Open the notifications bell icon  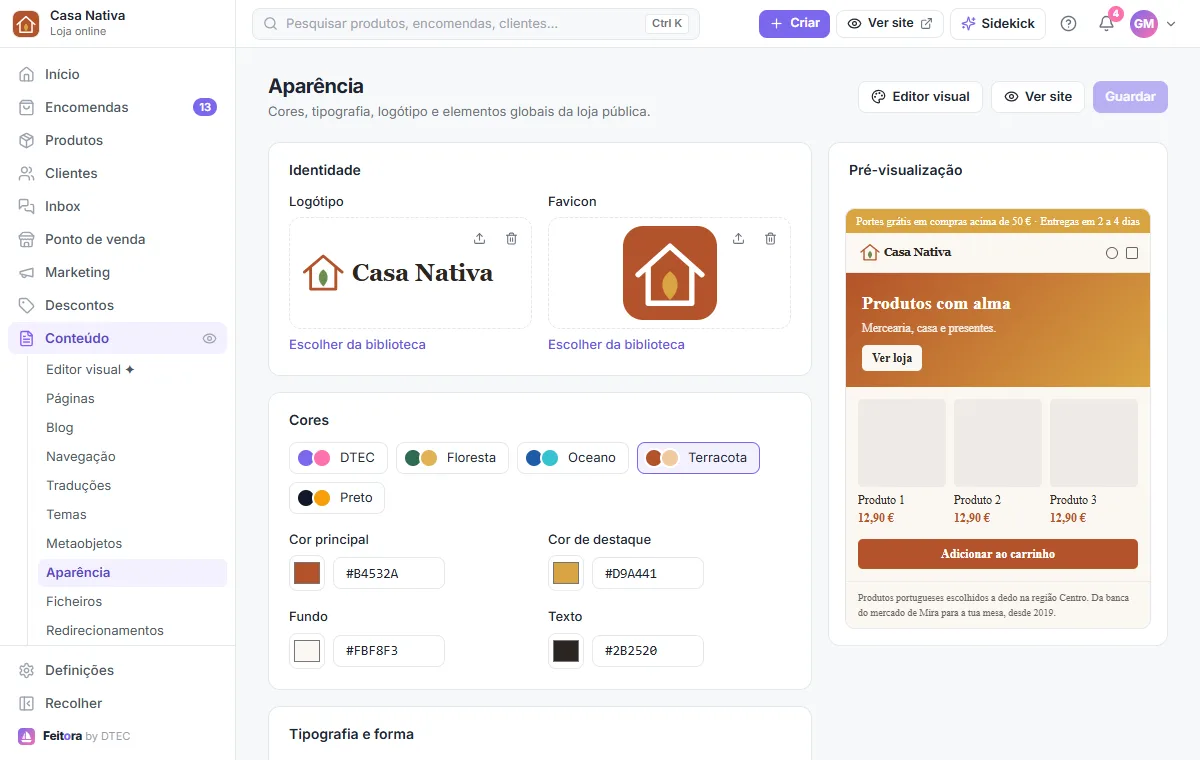(x=1106, y=24)
